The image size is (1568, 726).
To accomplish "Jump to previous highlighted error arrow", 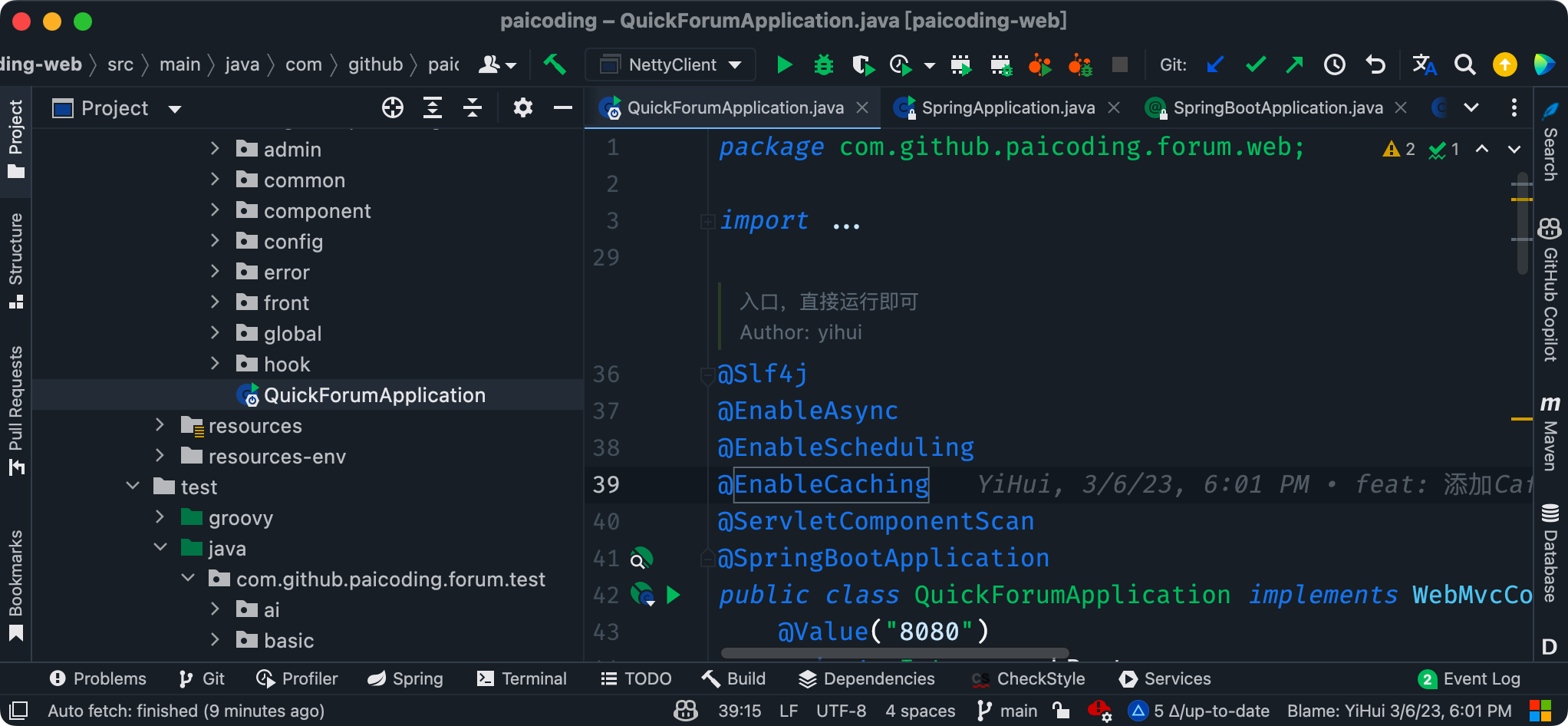I will (x=1482, y=149).
